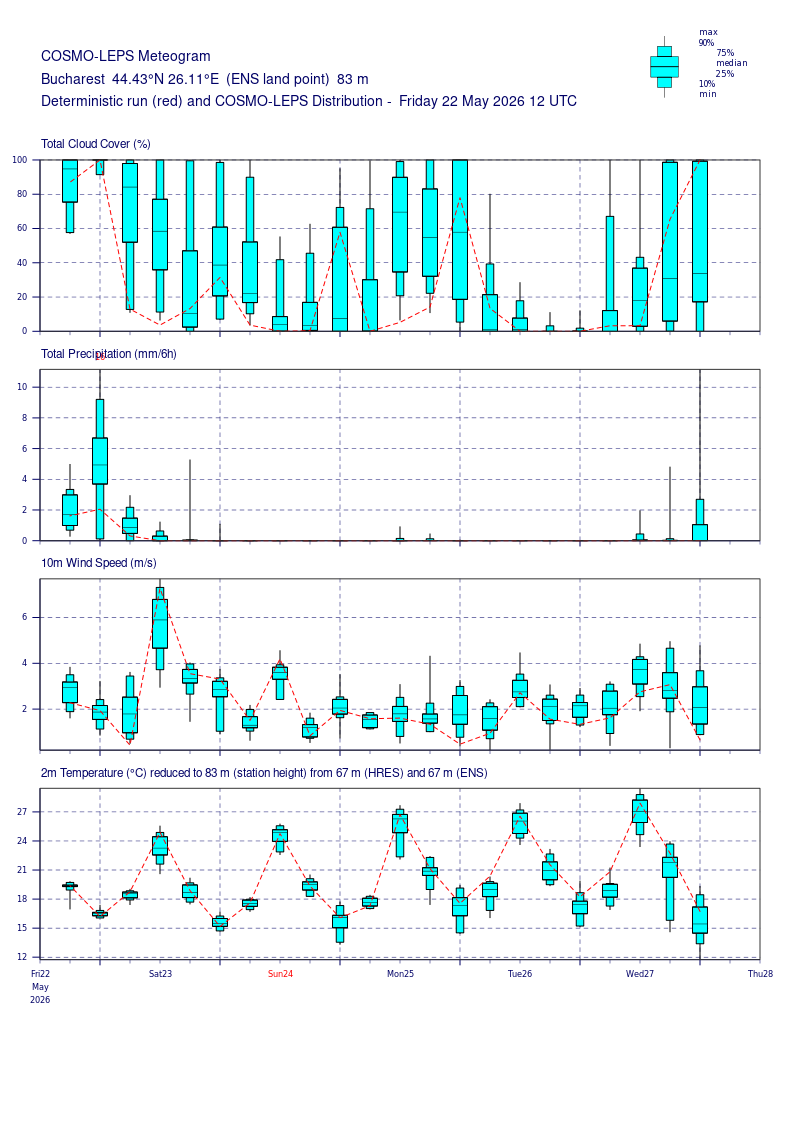The height and width of the screenshot is (1131, 800).
Task: Select the Tue26 axis label
Action: tap(519, 974)
